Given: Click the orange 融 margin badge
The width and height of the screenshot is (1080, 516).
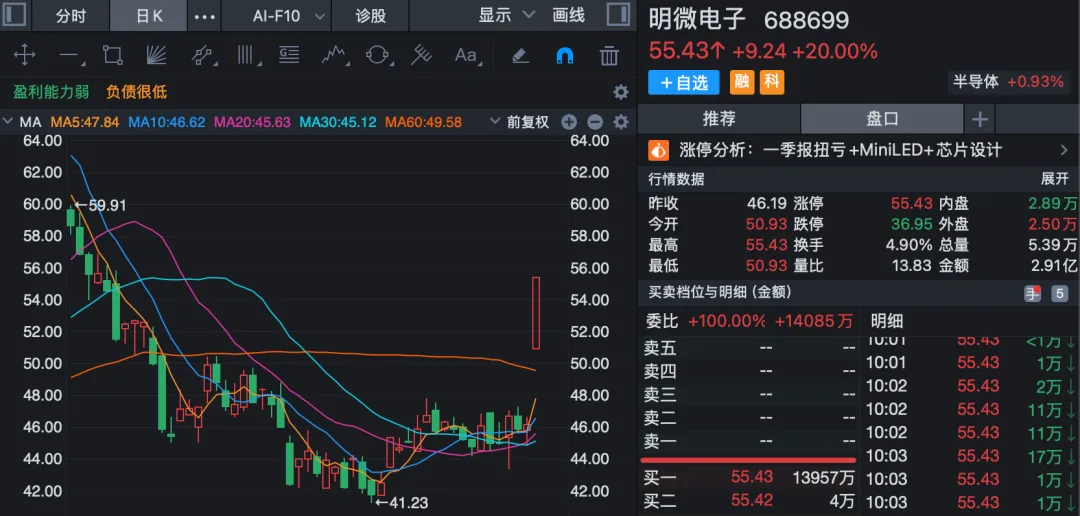Looking at the screenshot, I should click(x=742, y=83).
